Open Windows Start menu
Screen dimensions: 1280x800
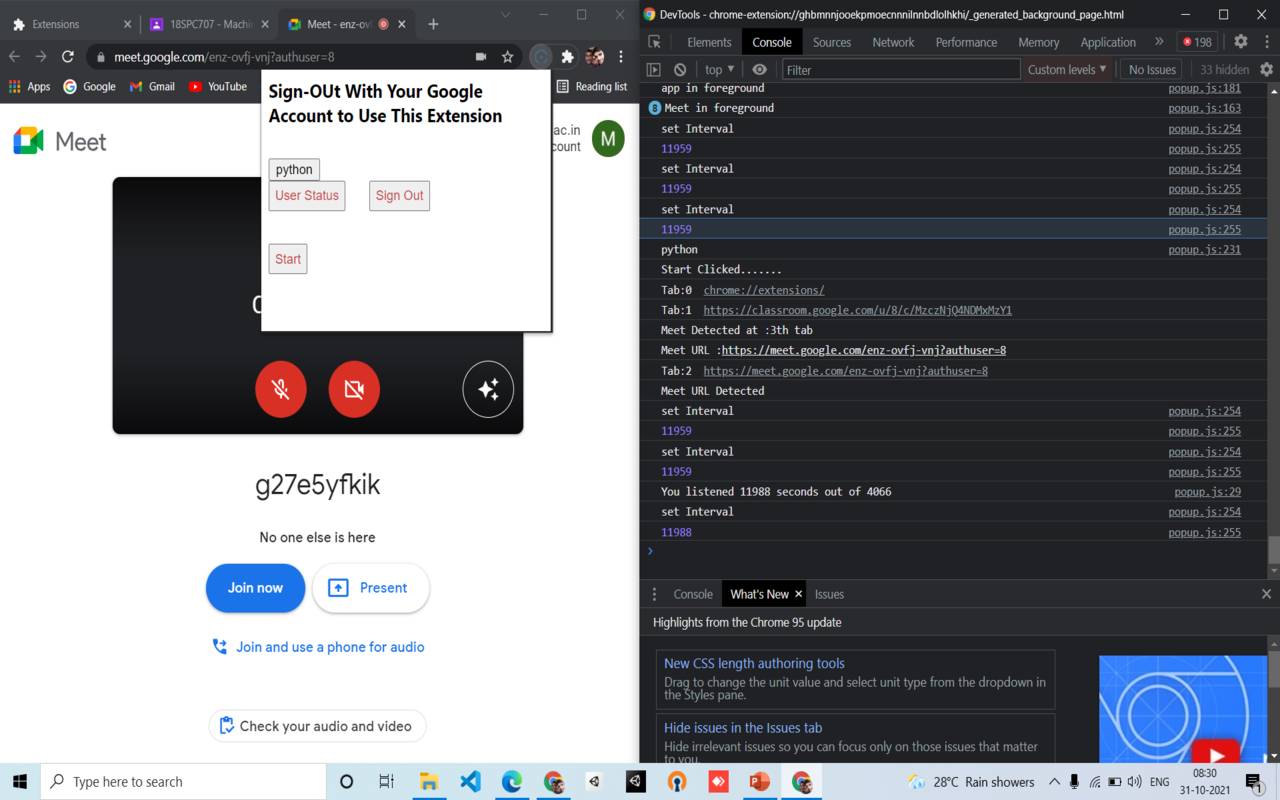click(20, 782)
